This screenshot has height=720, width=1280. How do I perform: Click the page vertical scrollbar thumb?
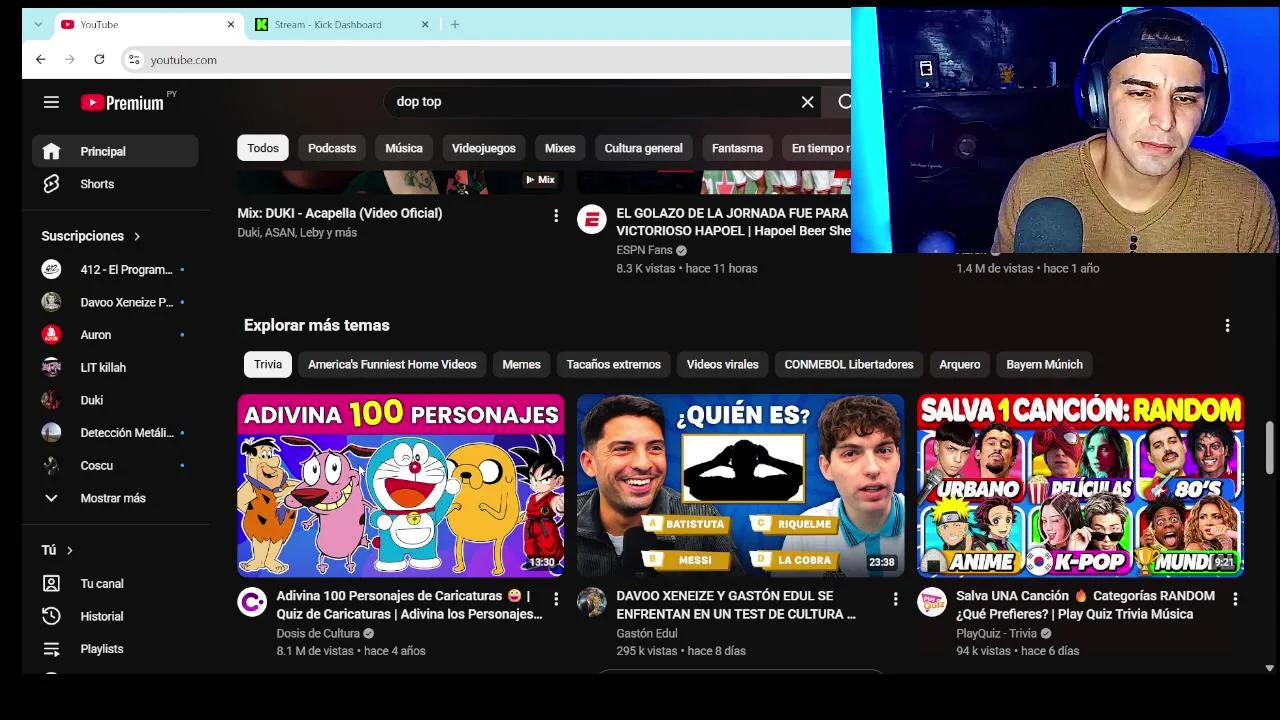[x=1270, y=449]
